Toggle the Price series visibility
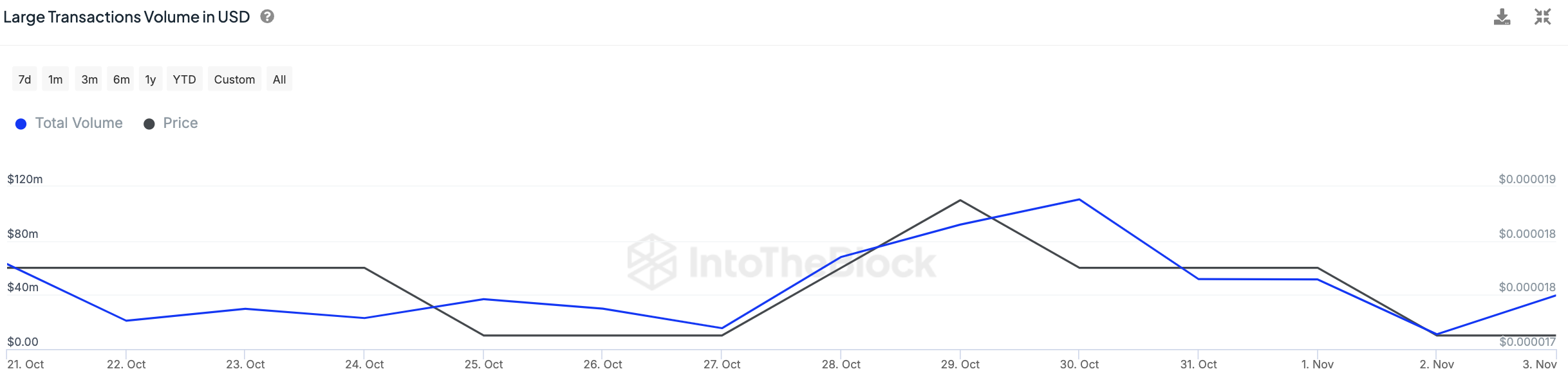Screen dimensions: 1568x378 tap(180, 123)
